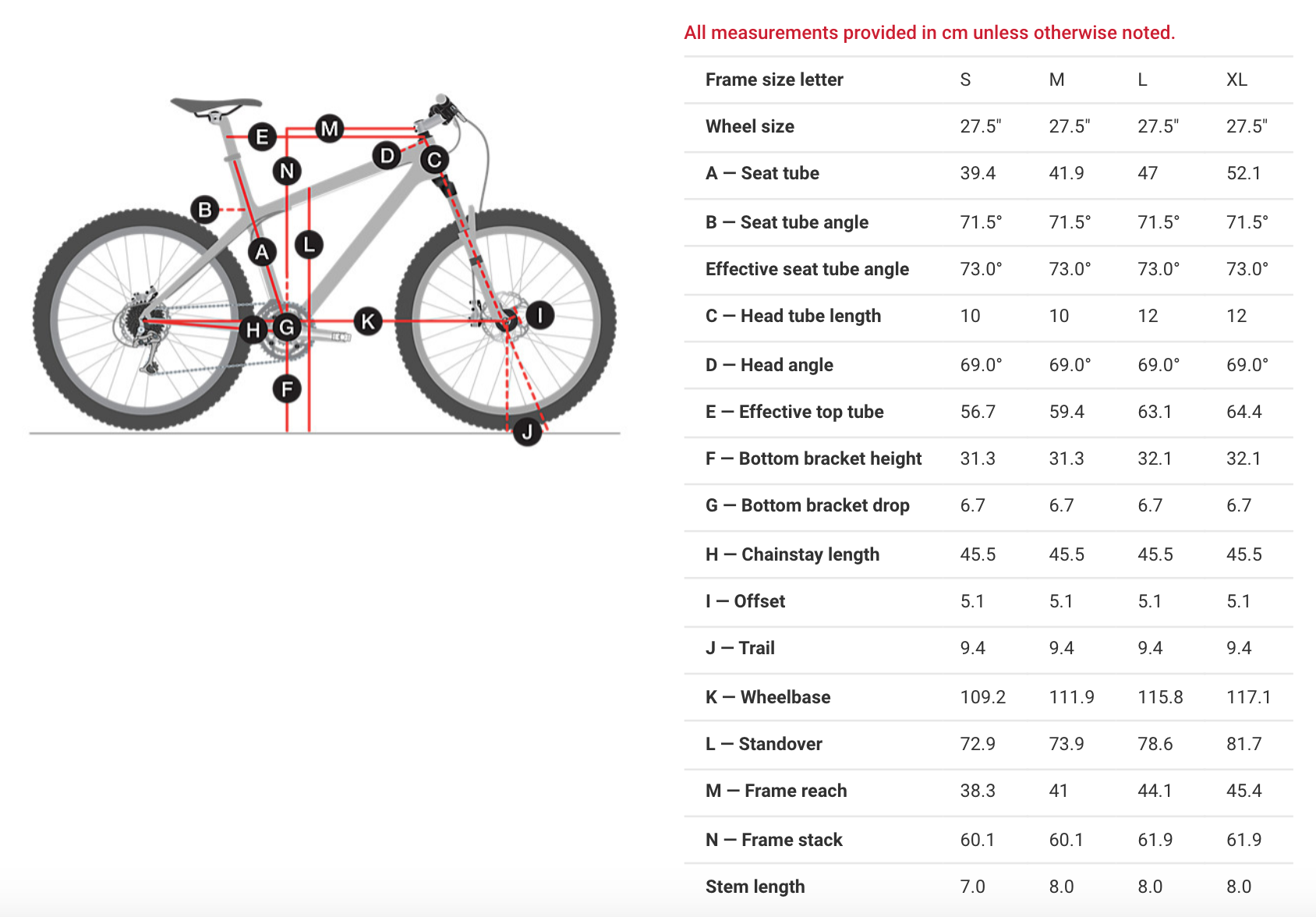
Task: Select the K wheelbase marker
Action: (368, 320)
